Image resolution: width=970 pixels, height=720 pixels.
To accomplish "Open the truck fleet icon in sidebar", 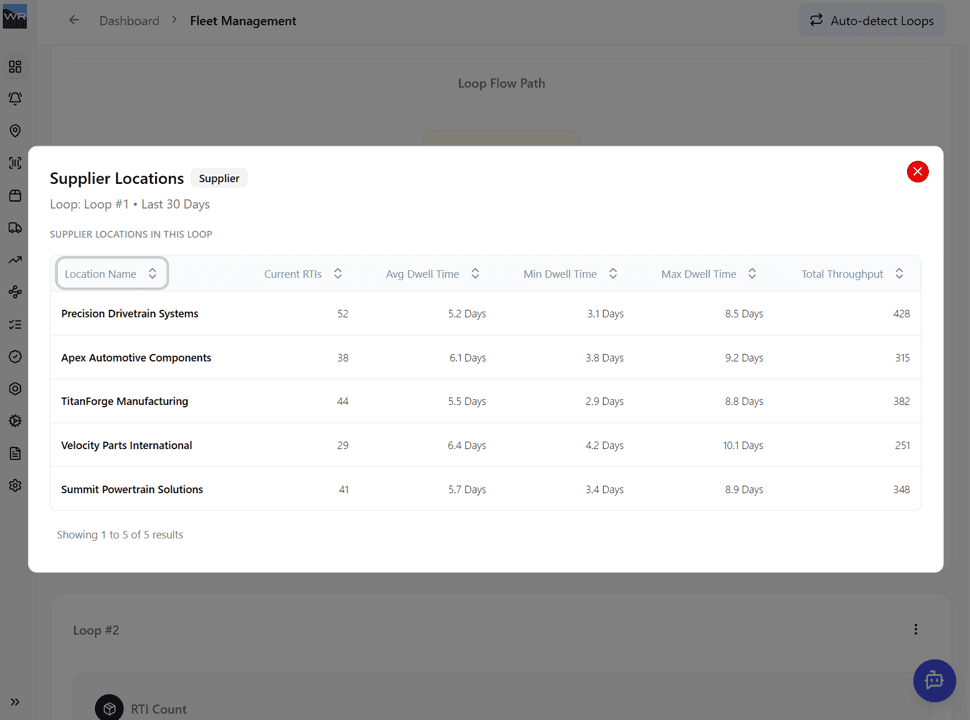I will click(15, 228).
